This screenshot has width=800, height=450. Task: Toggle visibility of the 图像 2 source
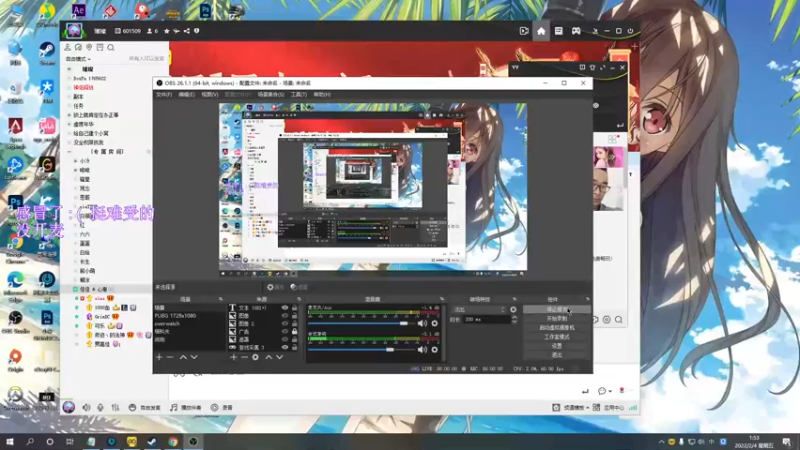pyautogui.click(x=285, y=323)
